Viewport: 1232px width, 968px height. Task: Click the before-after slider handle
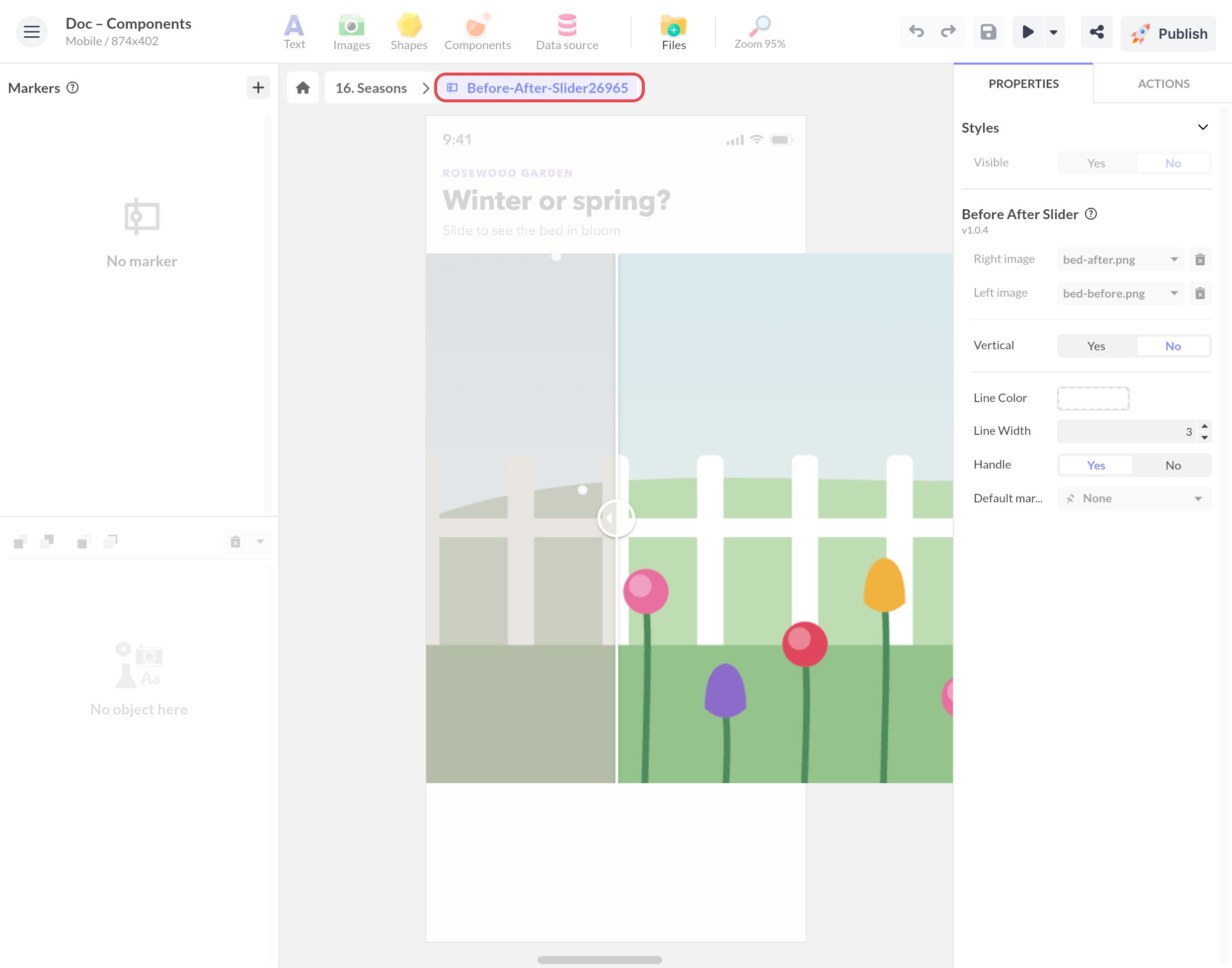coord(616,518)
